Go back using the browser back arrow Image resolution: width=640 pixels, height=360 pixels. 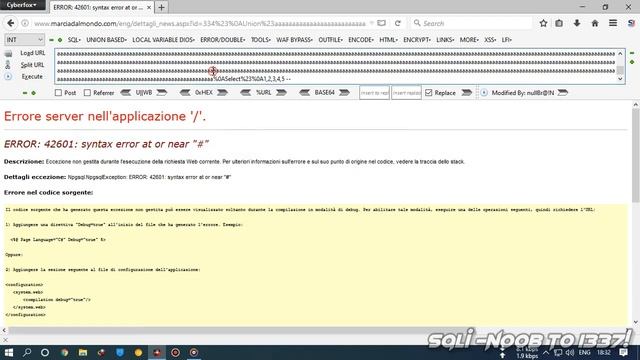[11, 23]
